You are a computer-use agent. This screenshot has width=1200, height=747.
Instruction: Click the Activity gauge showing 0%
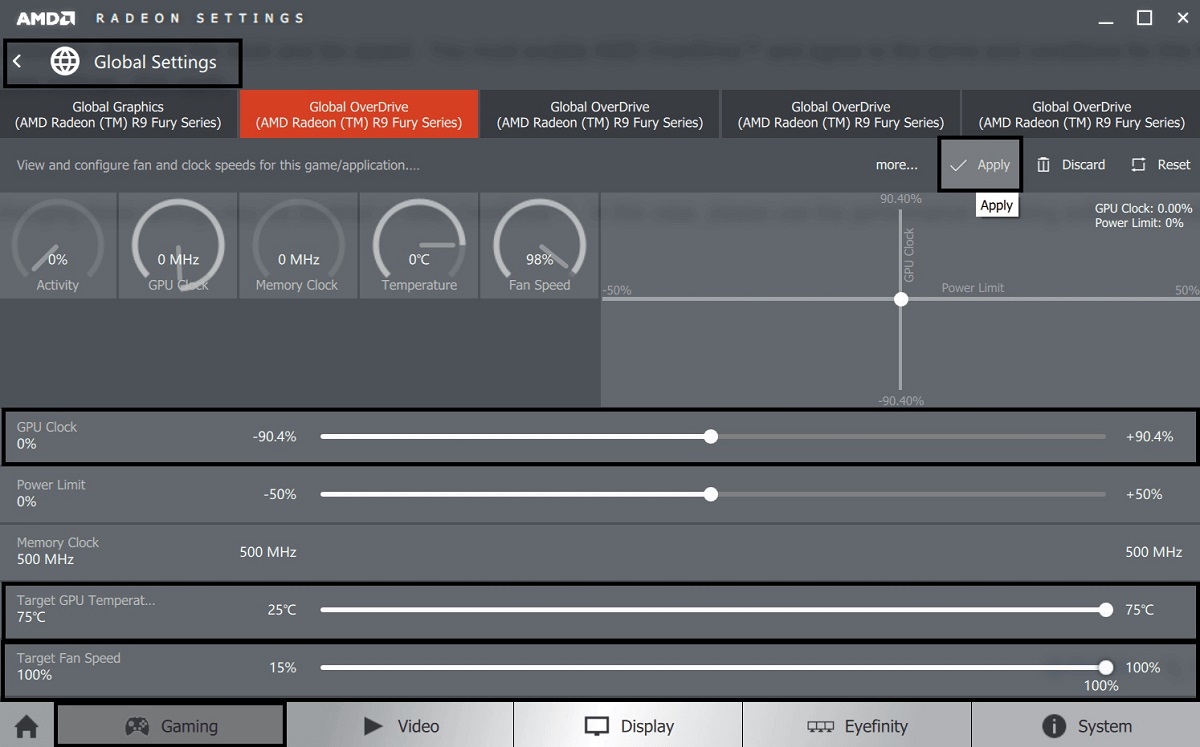point(58,246)
